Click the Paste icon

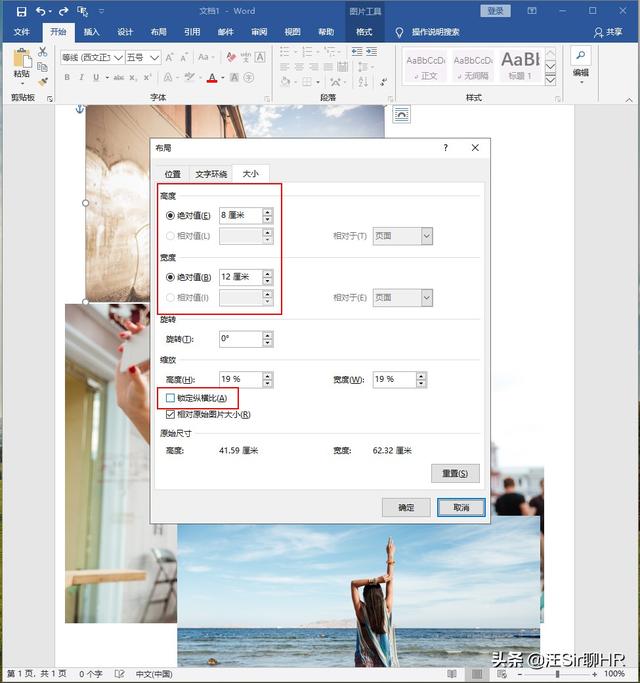tap(22, 58)
